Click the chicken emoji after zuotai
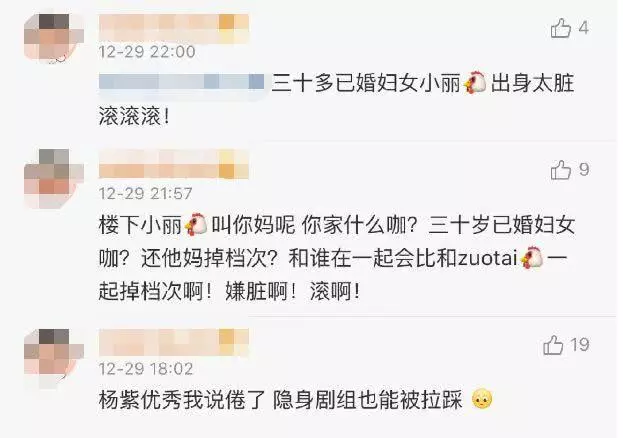The height and width of the screenshot is (438, 623). coord(532,258)
